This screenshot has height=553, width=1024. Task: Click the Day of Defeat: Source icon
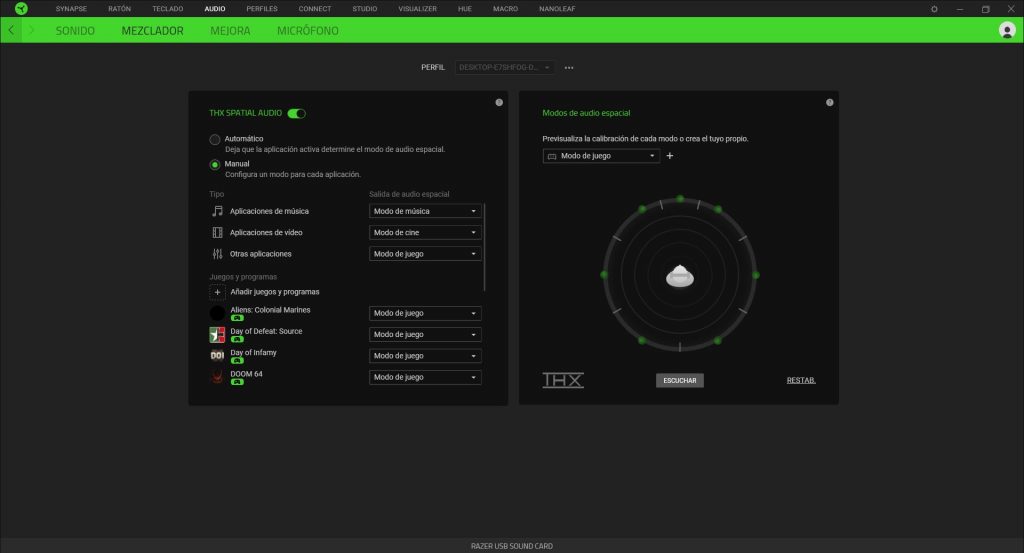point(217,335)
